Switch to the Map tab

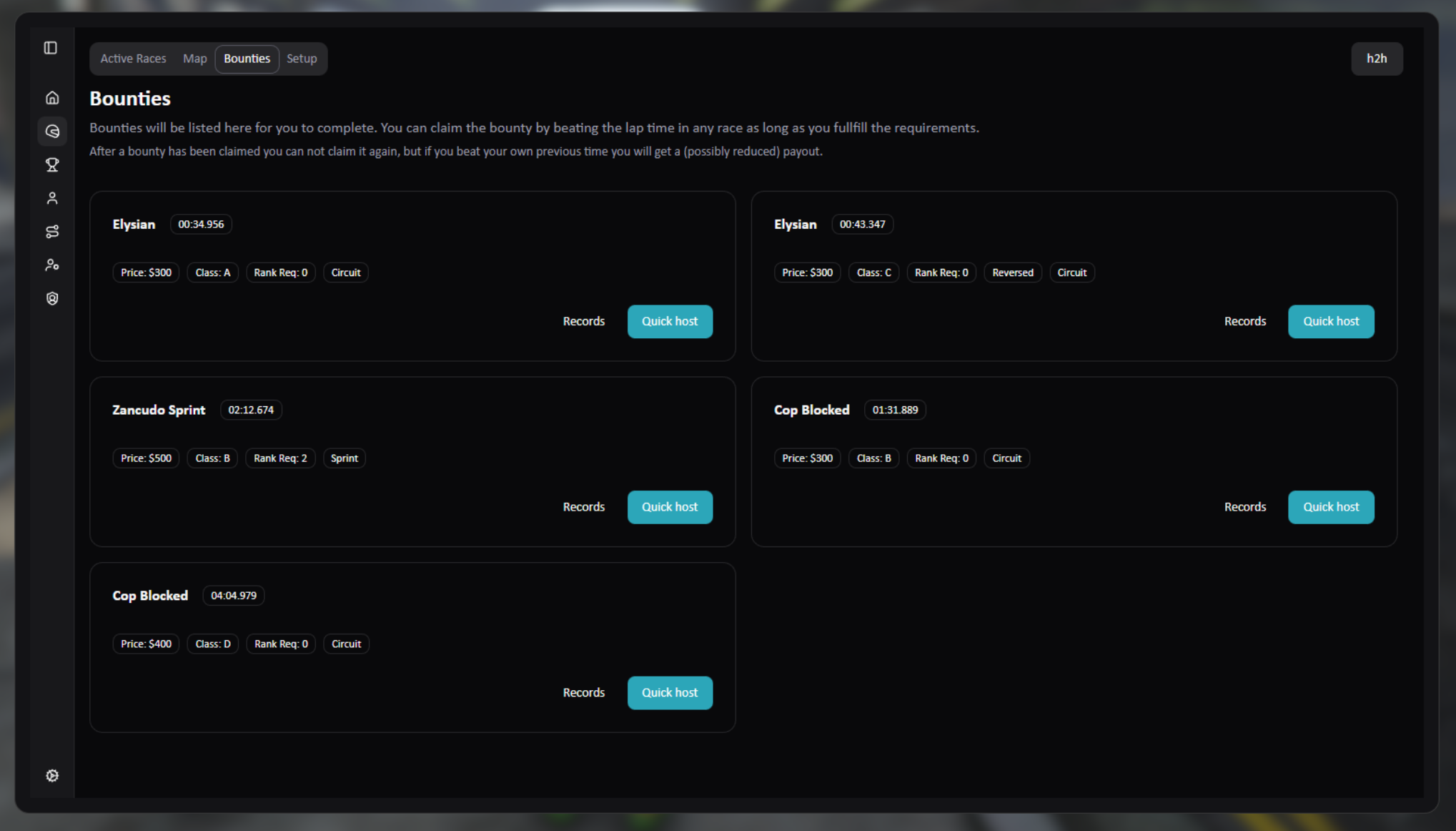pyautogui.click(x=194, y=59)
